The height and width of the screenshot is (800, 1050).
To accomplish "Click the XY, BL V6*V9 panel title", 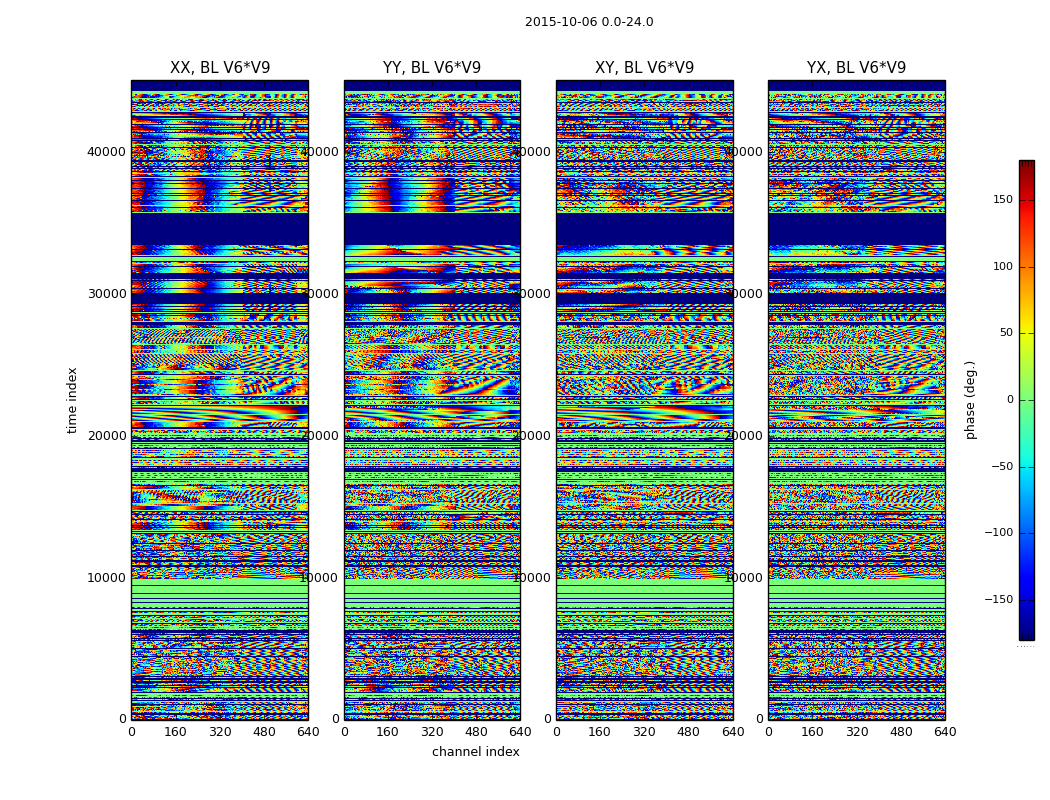I will pyautogui.click(x=644, y=68).
